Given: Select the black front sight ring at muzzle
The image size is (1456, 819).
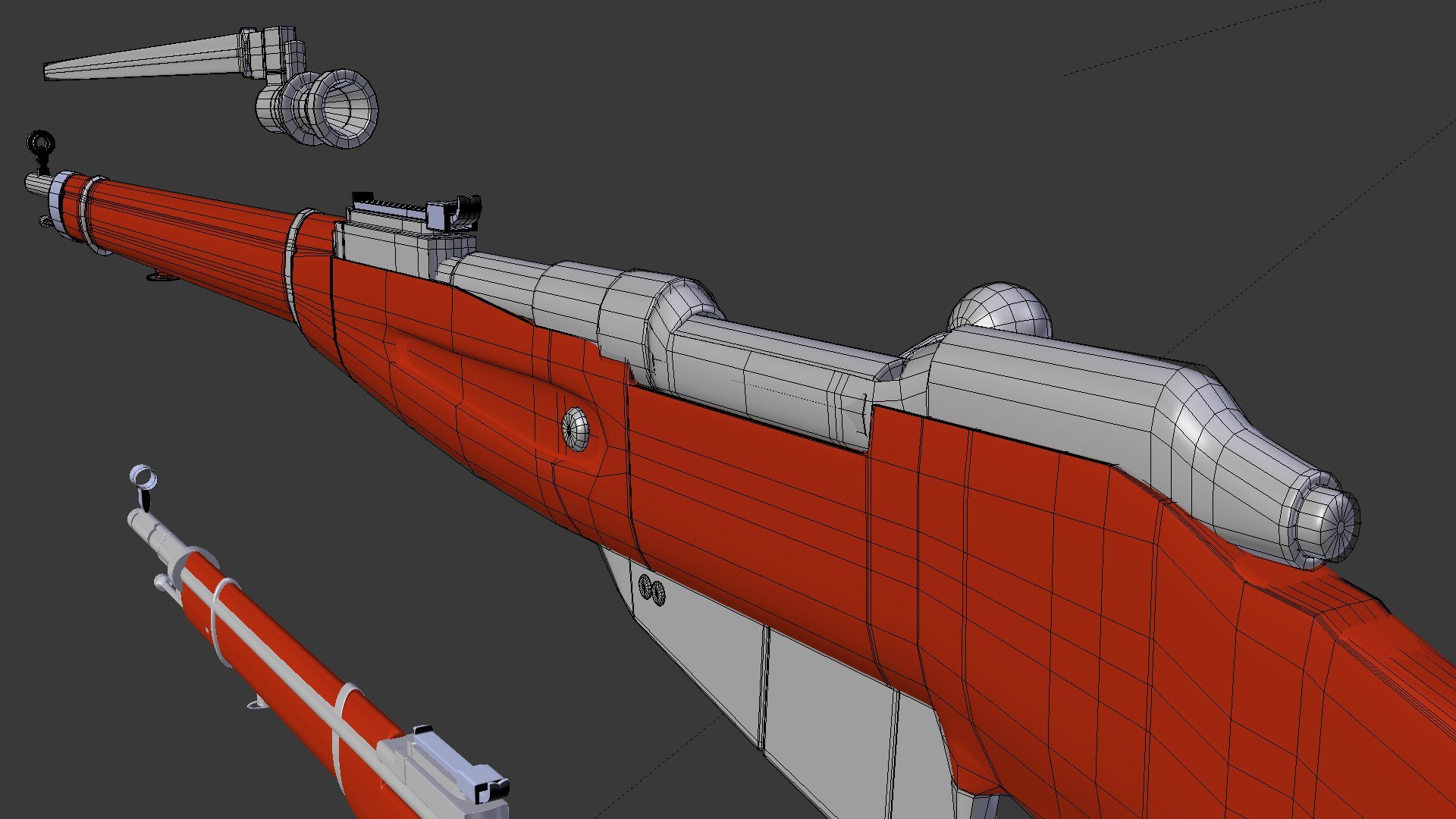Looking at the screenshot, I should click(40, 142).
